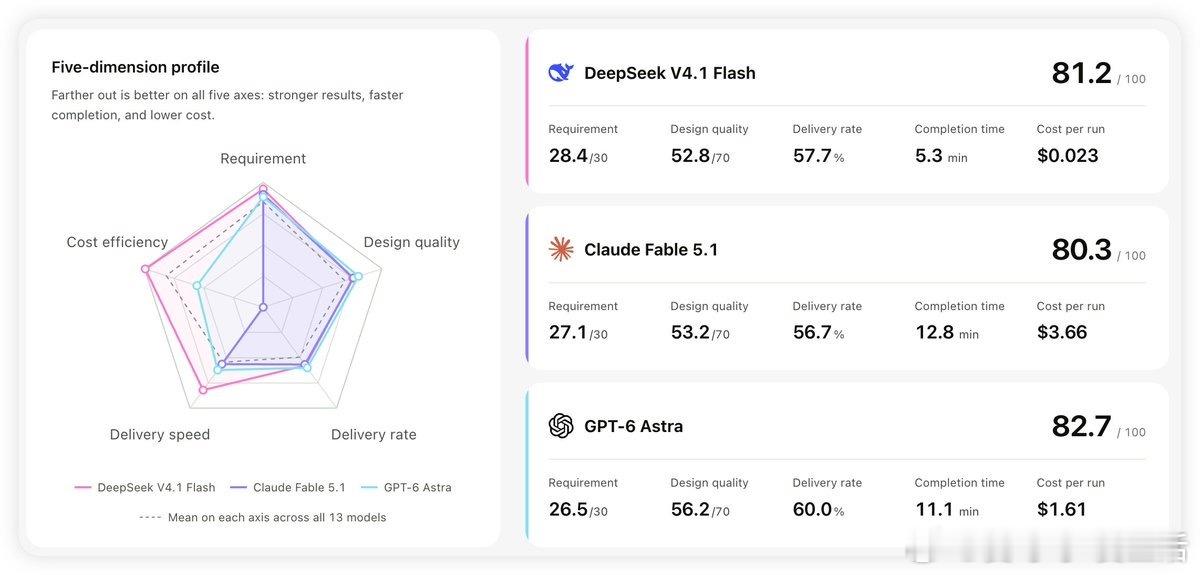This screenshot has height=575, width=1200.
Task: Select the Design quality radar axis label
Action: (412, 242)
